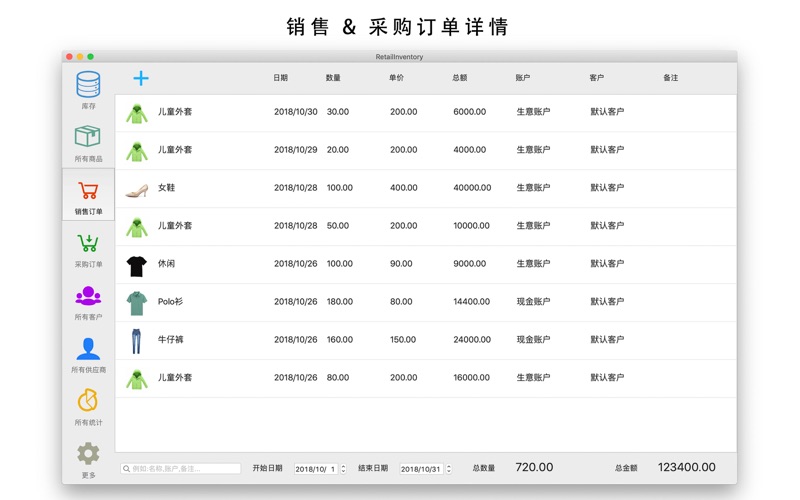Click the quantity 30.00 cell

tap(338, 112)
